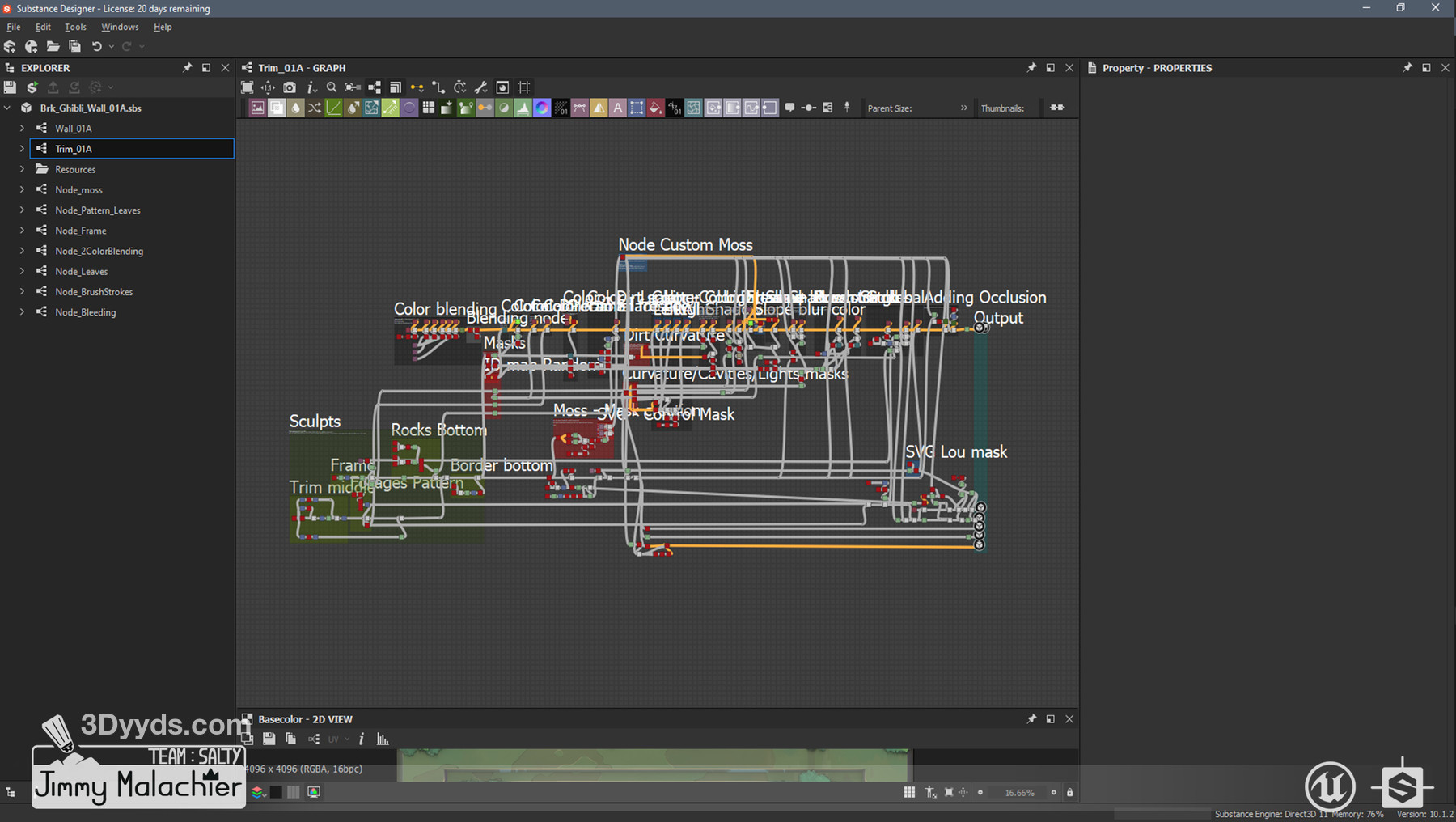Click the 16.66% zoom field
The image size is (1456, 822).
(x=1019, y=793)
